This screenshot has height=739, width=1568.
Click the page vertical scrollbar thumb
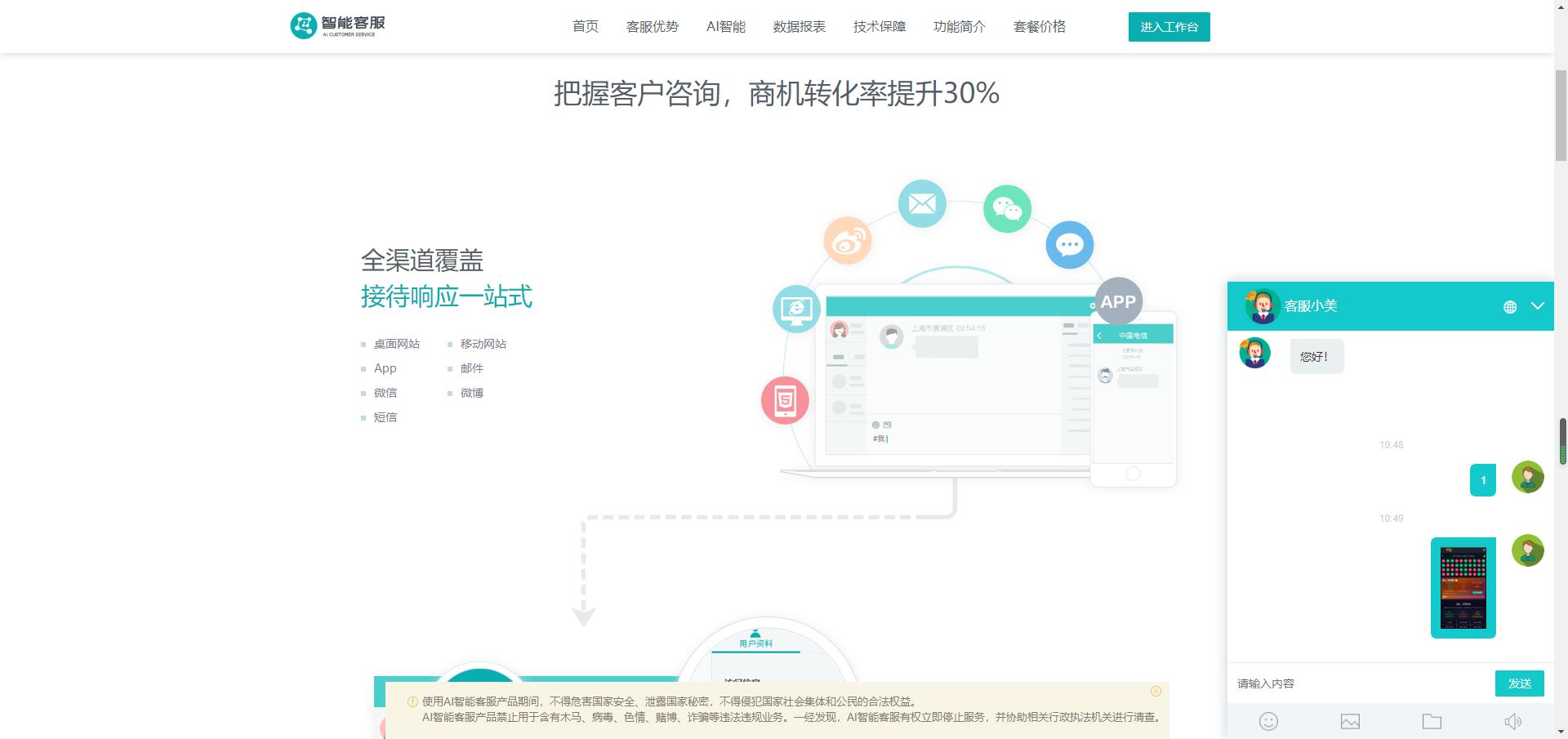pyautogui.click(x=1561, y=114)
